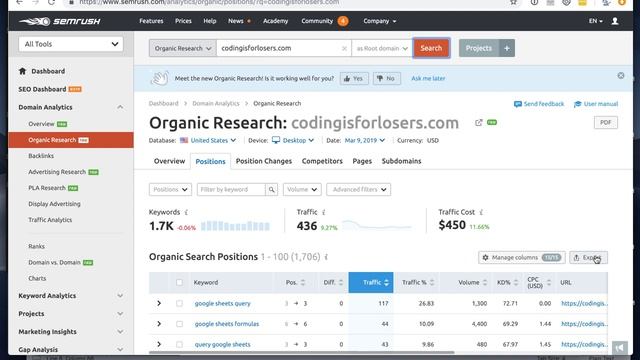640x360 pixels.
Task: Check the query google sheets row
Action: pos(179,344)
